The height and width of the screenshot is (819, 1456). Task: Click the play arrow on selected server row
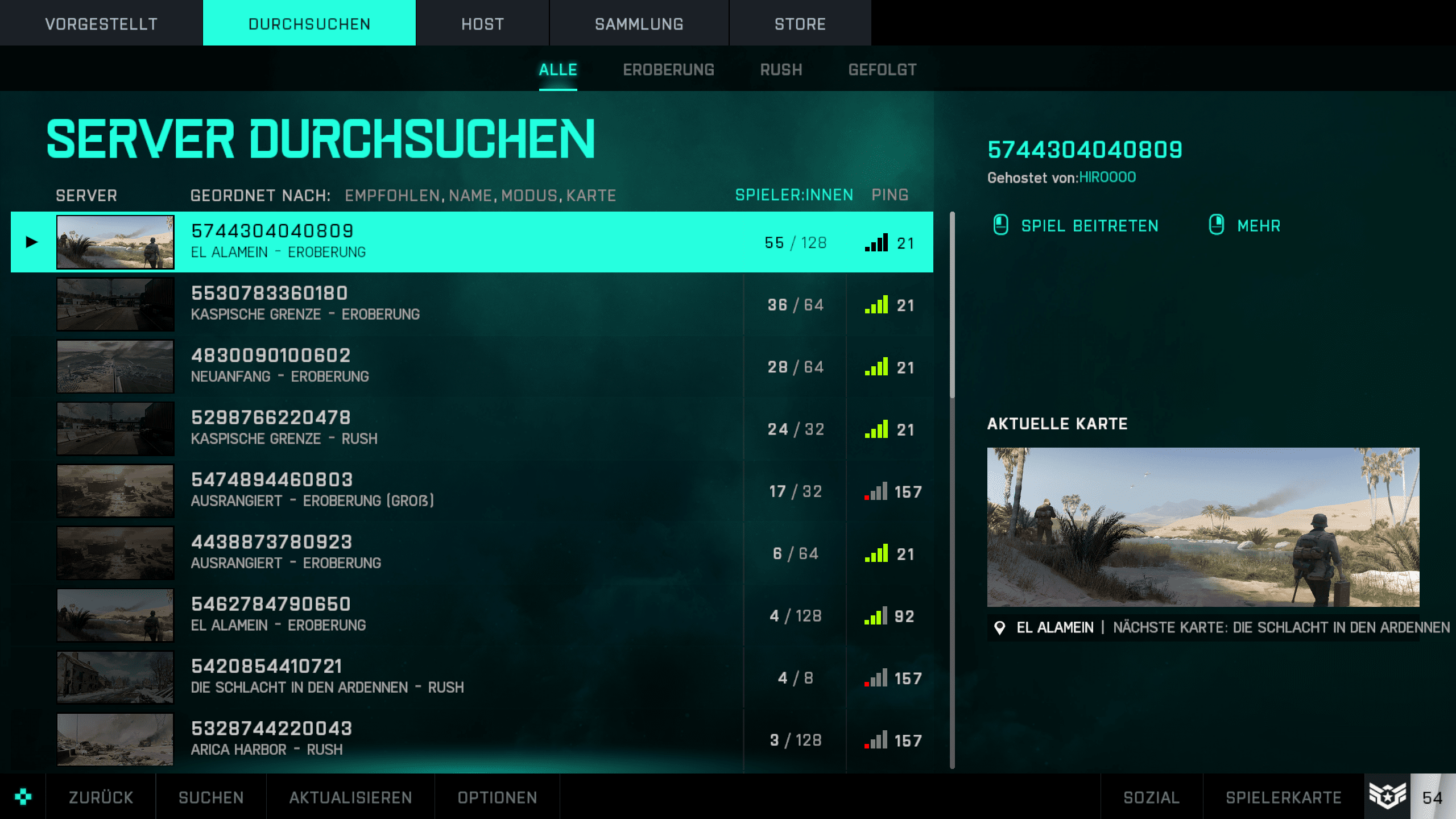pos(32,242)
